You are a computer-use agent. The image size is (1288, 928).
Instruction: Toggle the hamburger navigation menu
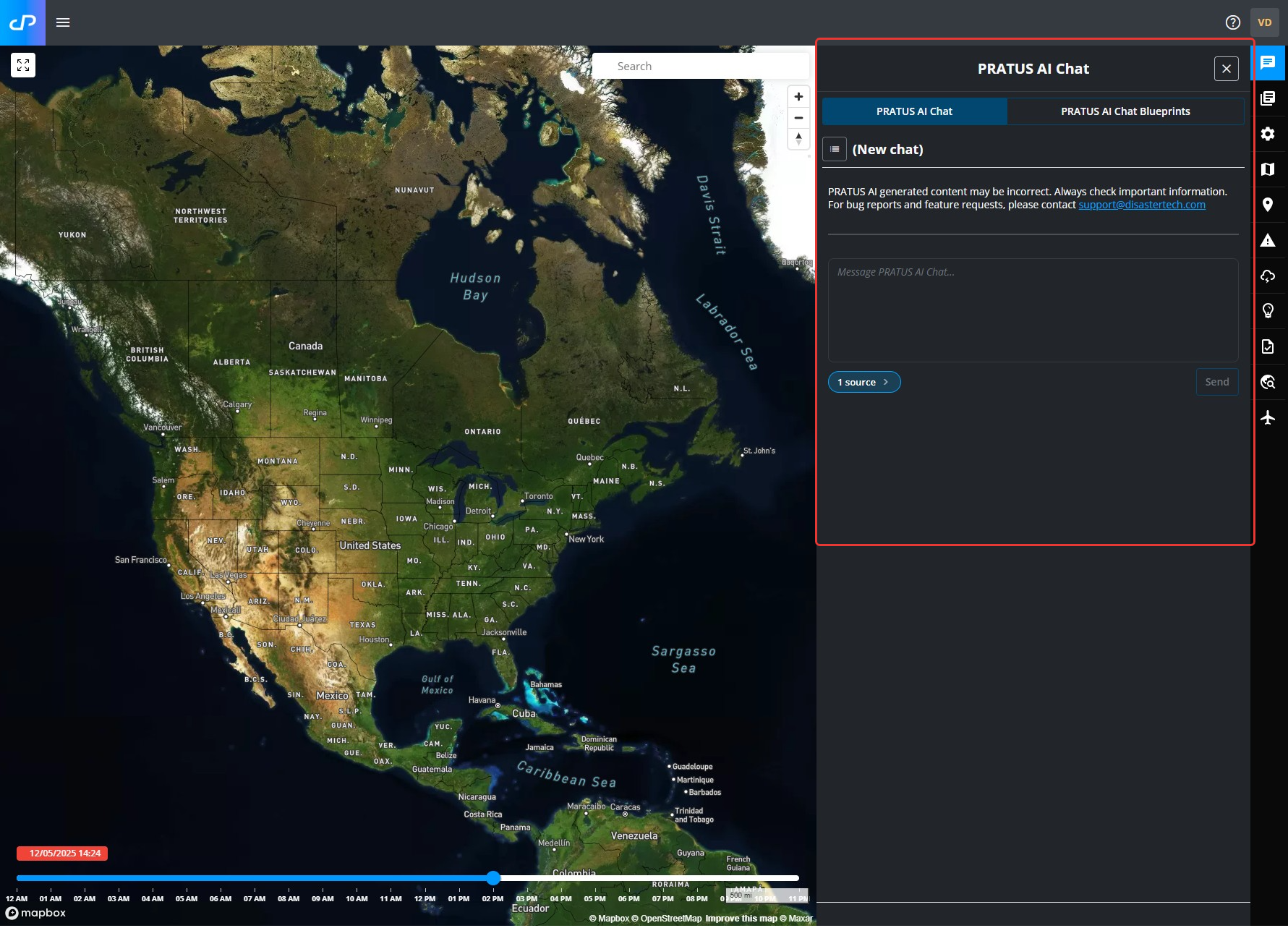[x=63, y=22]
